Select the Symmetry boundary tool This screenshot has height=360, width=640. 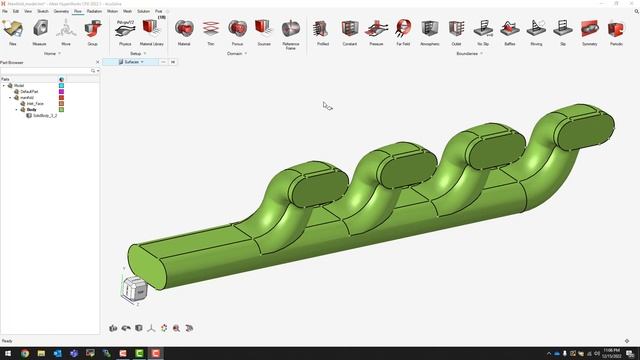click(x=589, y=32)
